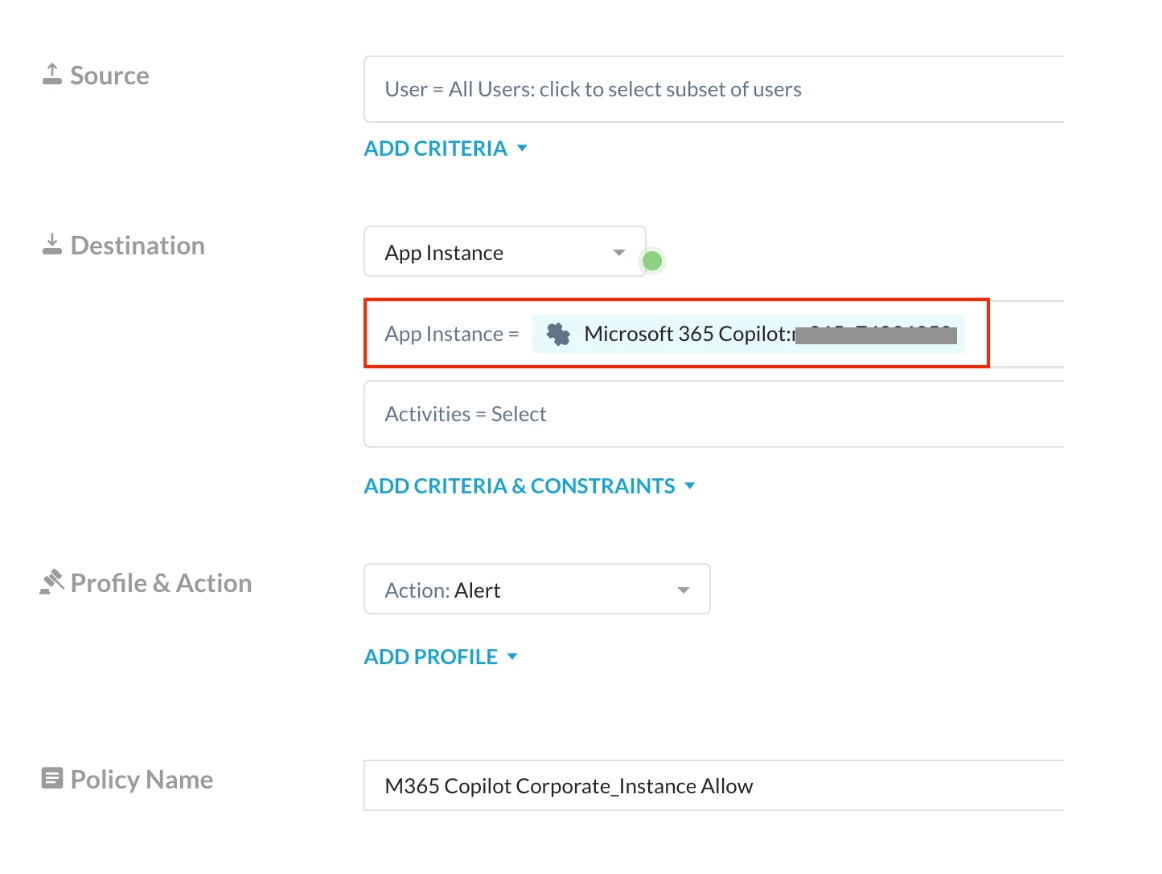Click the Profile & Action gavel icon

[x=52, y=582]
